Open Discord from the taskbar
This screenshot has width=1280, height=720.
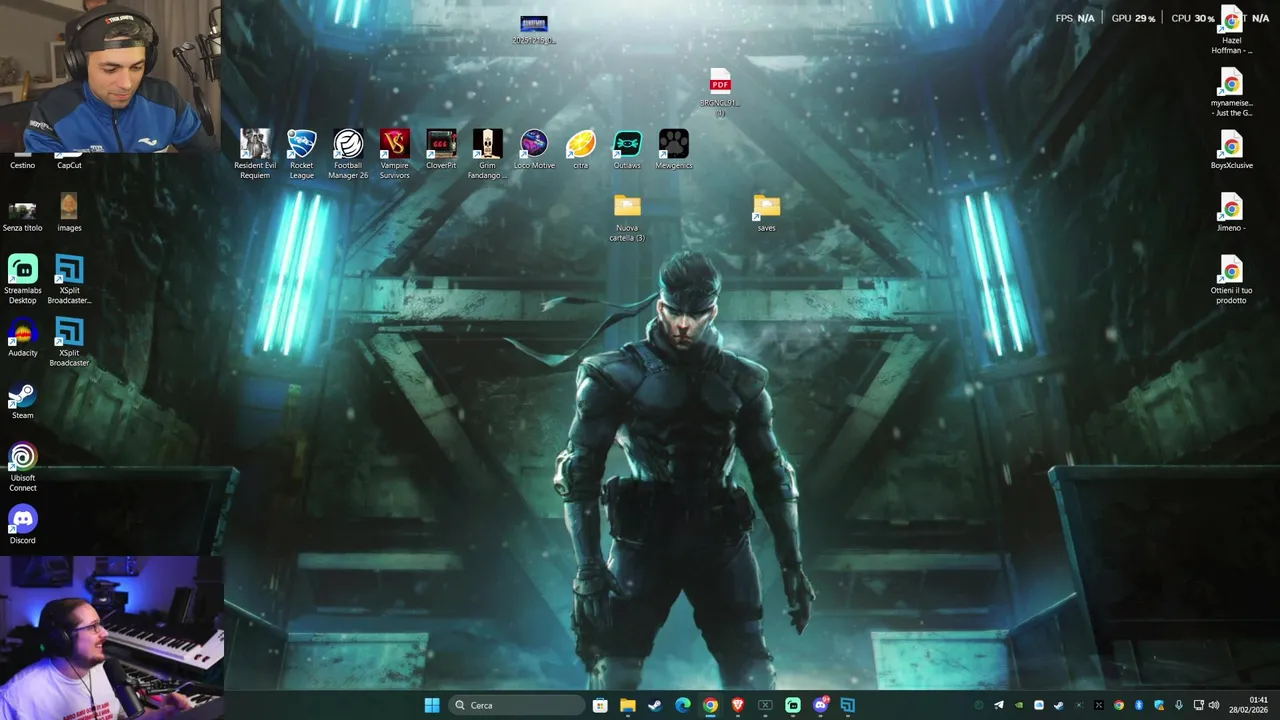(821, 705)
